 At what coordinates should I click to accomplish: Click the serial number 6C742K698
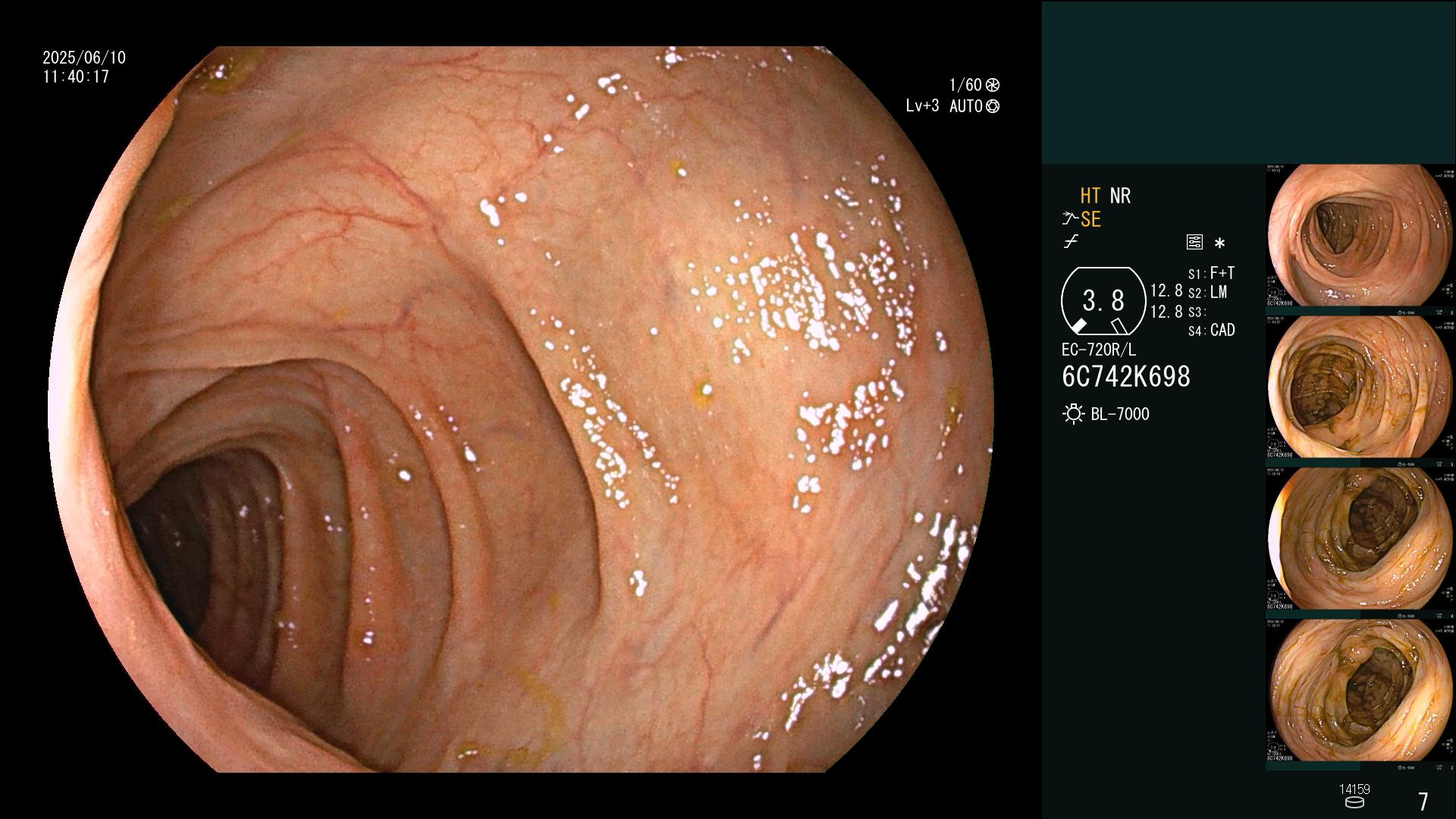[x=1126, y=376]
